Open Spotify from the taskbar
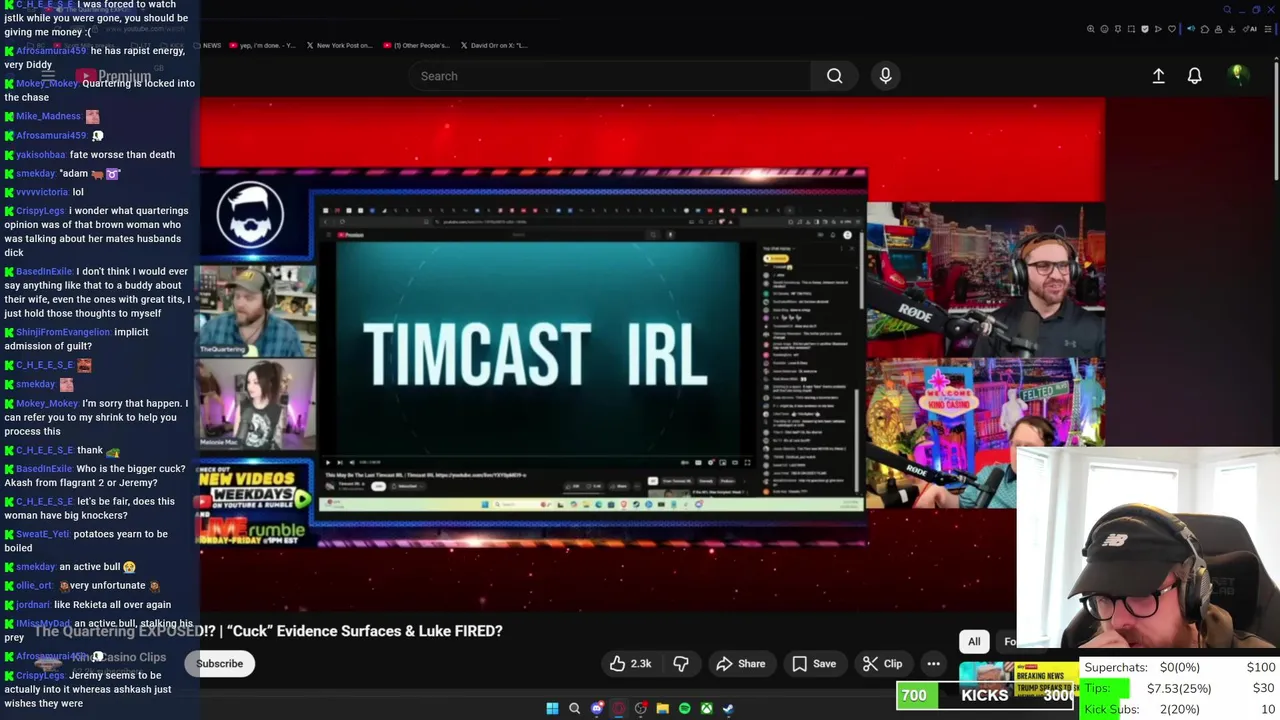Screen dimensions: 1280x720 click(x=684, y=709)
